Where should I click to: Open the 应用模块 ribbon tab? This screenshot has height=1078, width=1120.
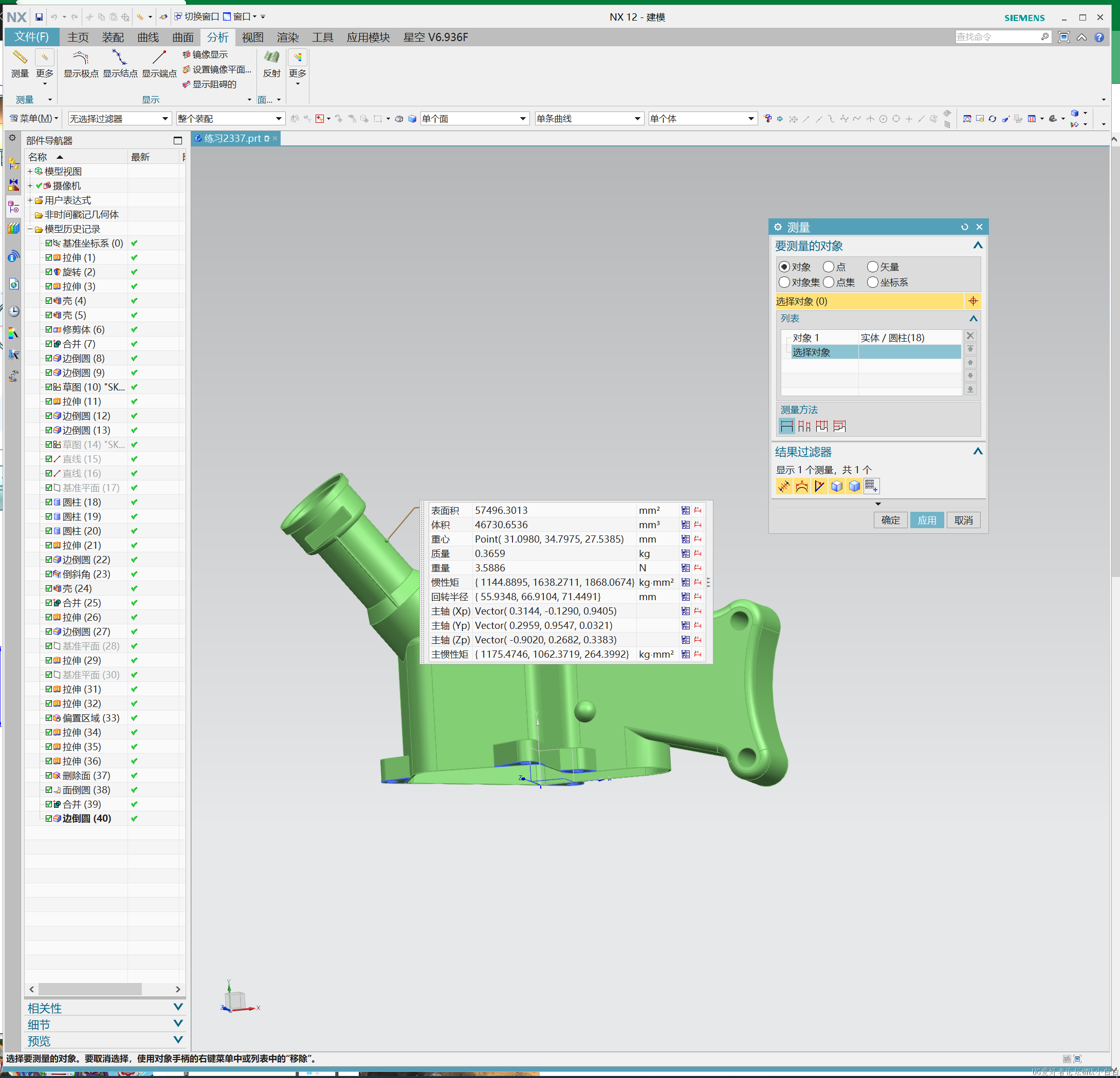[x=368, y=37]
